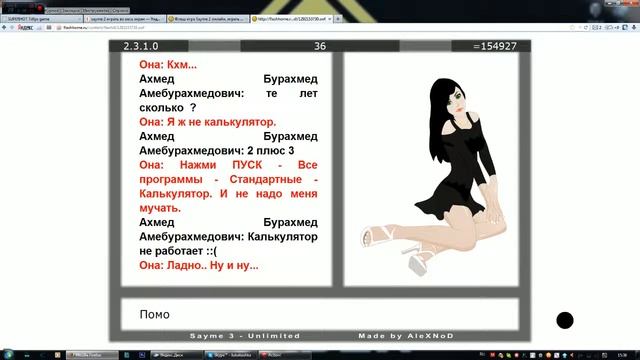Open the Skype taskbar button
This screenshot has height=360, width=640.
[231, 355]
